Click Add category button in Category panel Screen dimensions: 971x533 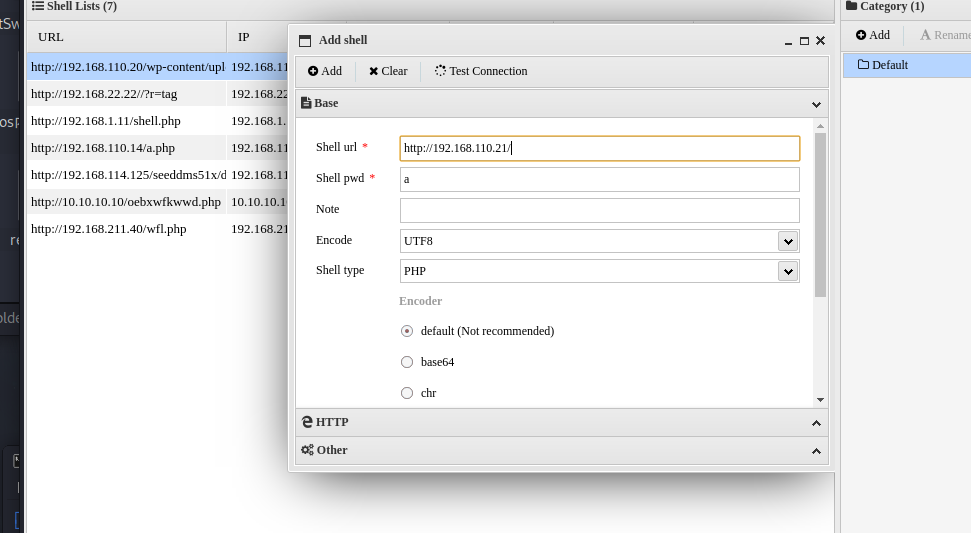pos(872,35)
